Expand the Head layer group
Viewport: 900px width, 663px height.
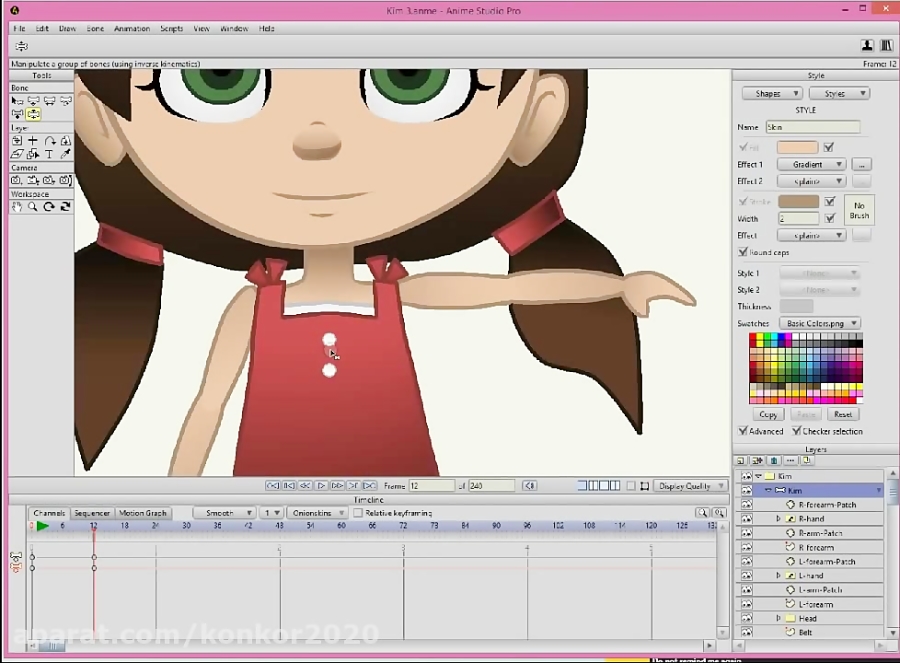[x=779, y=618]
